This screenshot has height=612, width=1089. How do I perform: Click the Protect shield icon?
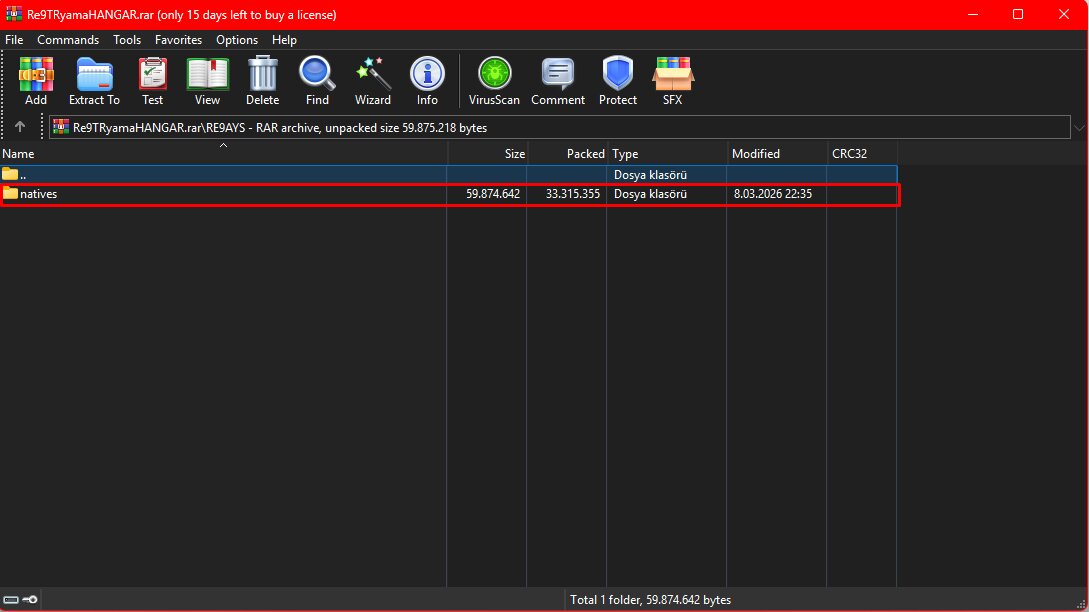click(x=618, y=81)
